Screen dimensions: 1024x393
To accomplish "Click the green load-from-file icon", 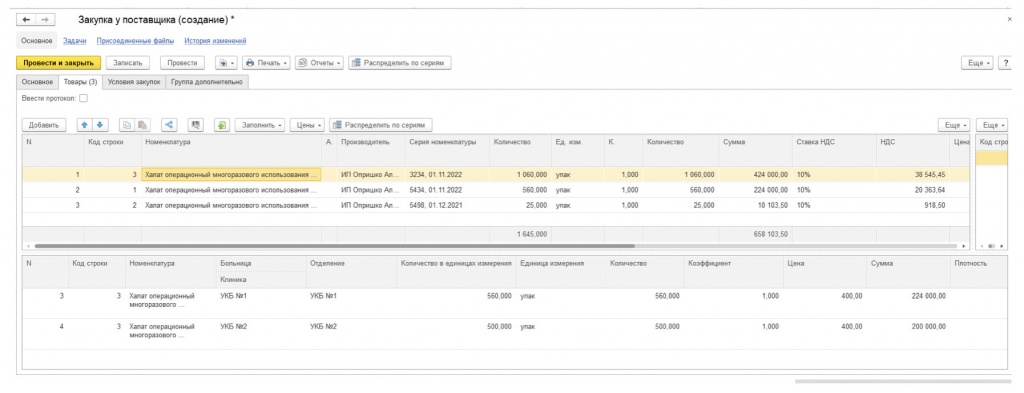I will click(x=222, y=125).
